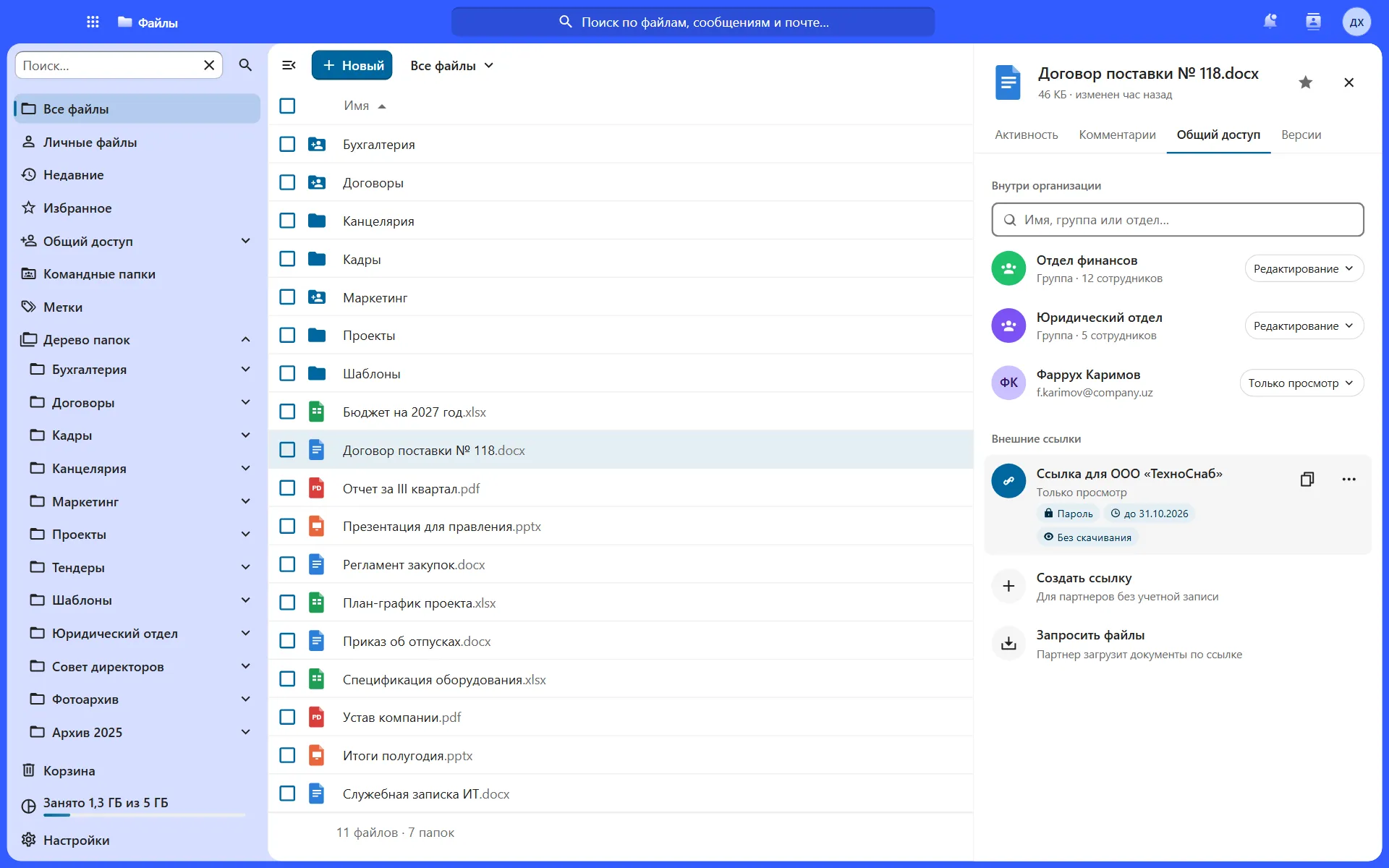Focus the Имя, группа или отдел field
This screenshot has height=868, width=1389.
(x=1178, y=220)
